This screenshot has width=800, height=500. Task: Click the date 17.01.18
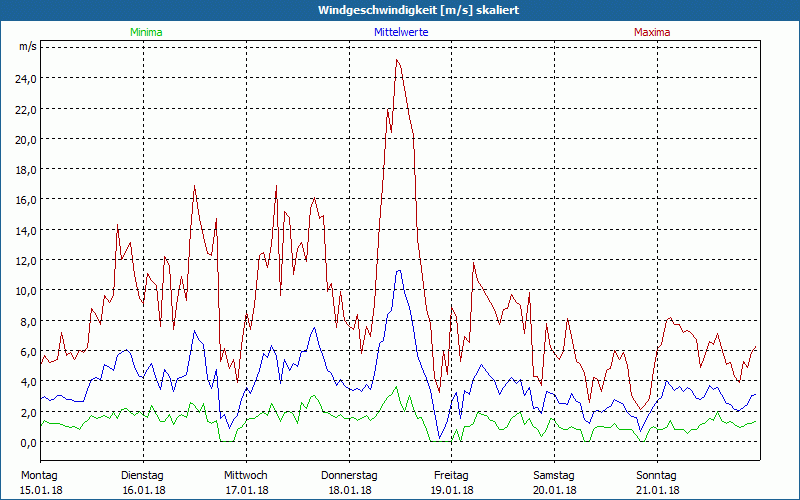[247, 490]
